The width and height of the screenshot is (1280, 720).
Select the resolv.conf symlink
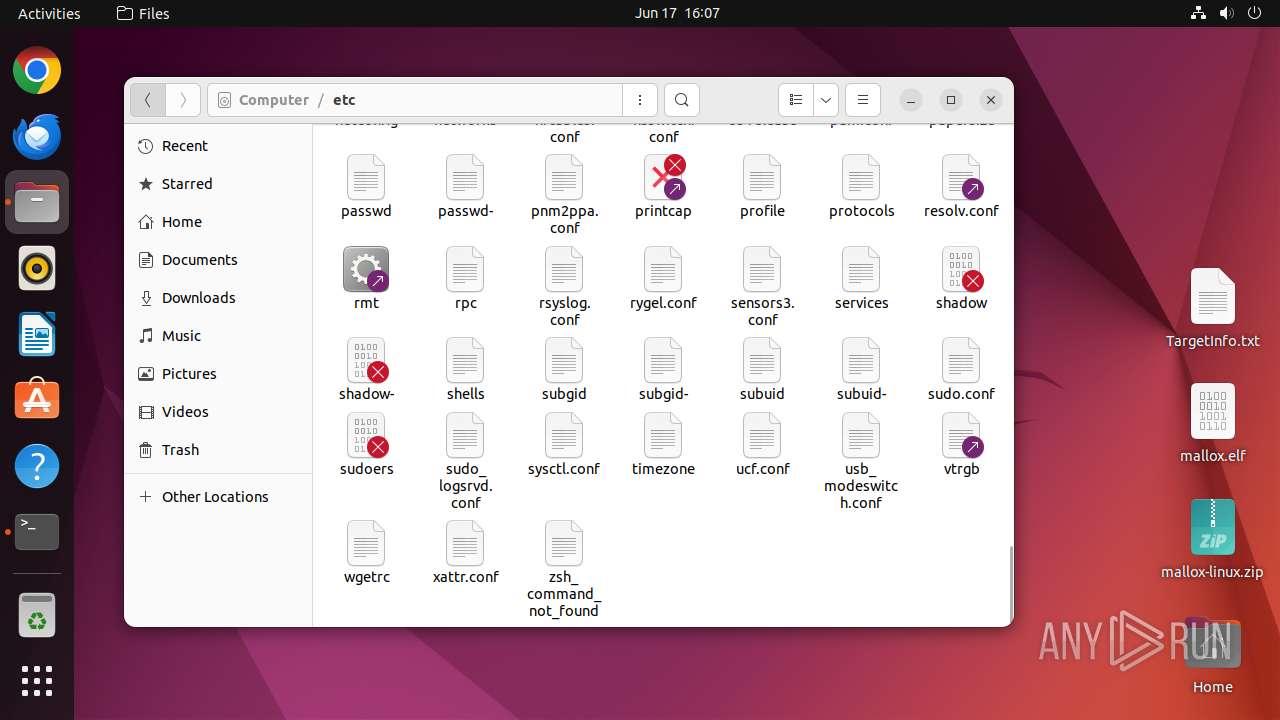961,177
